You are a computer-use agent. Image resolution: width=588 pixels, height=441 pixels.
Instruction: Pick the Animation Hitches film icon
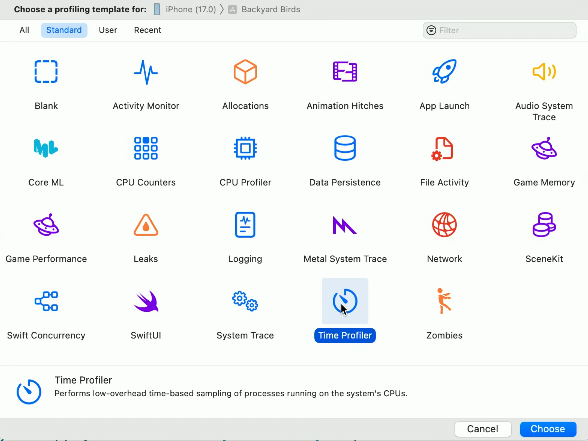pos(345,71)
